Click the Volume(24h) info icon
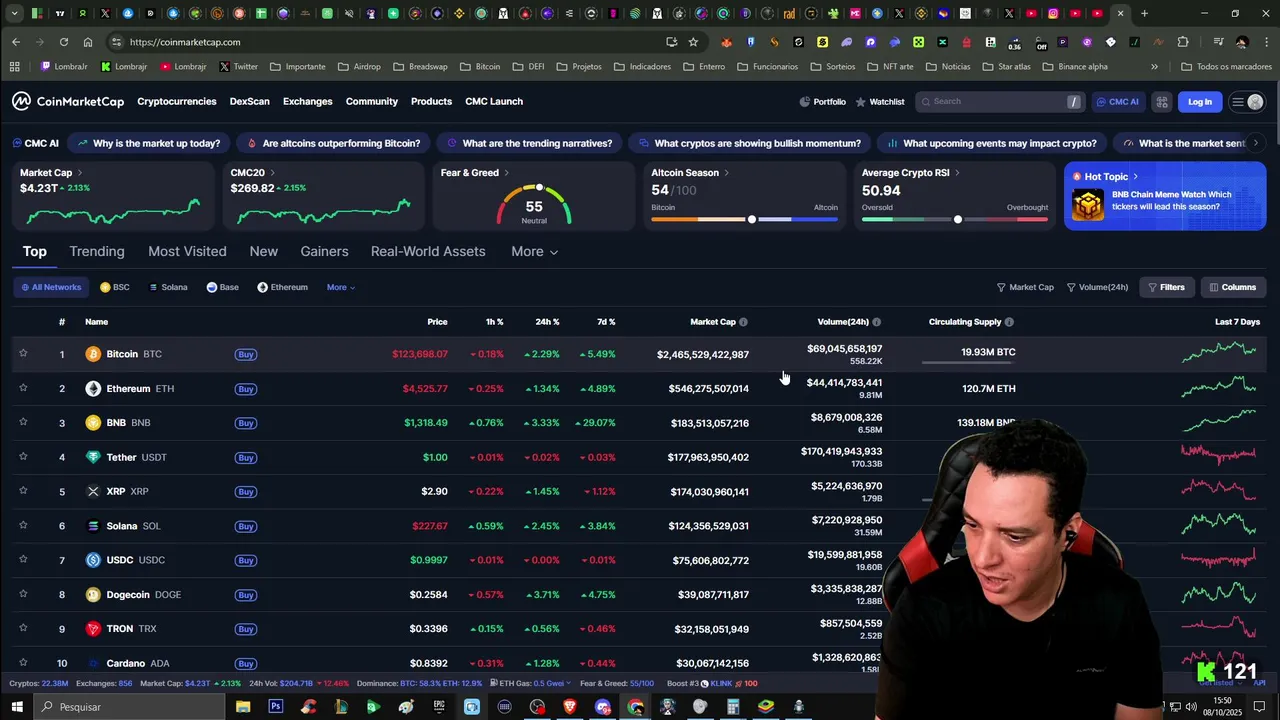 [877, 322]
